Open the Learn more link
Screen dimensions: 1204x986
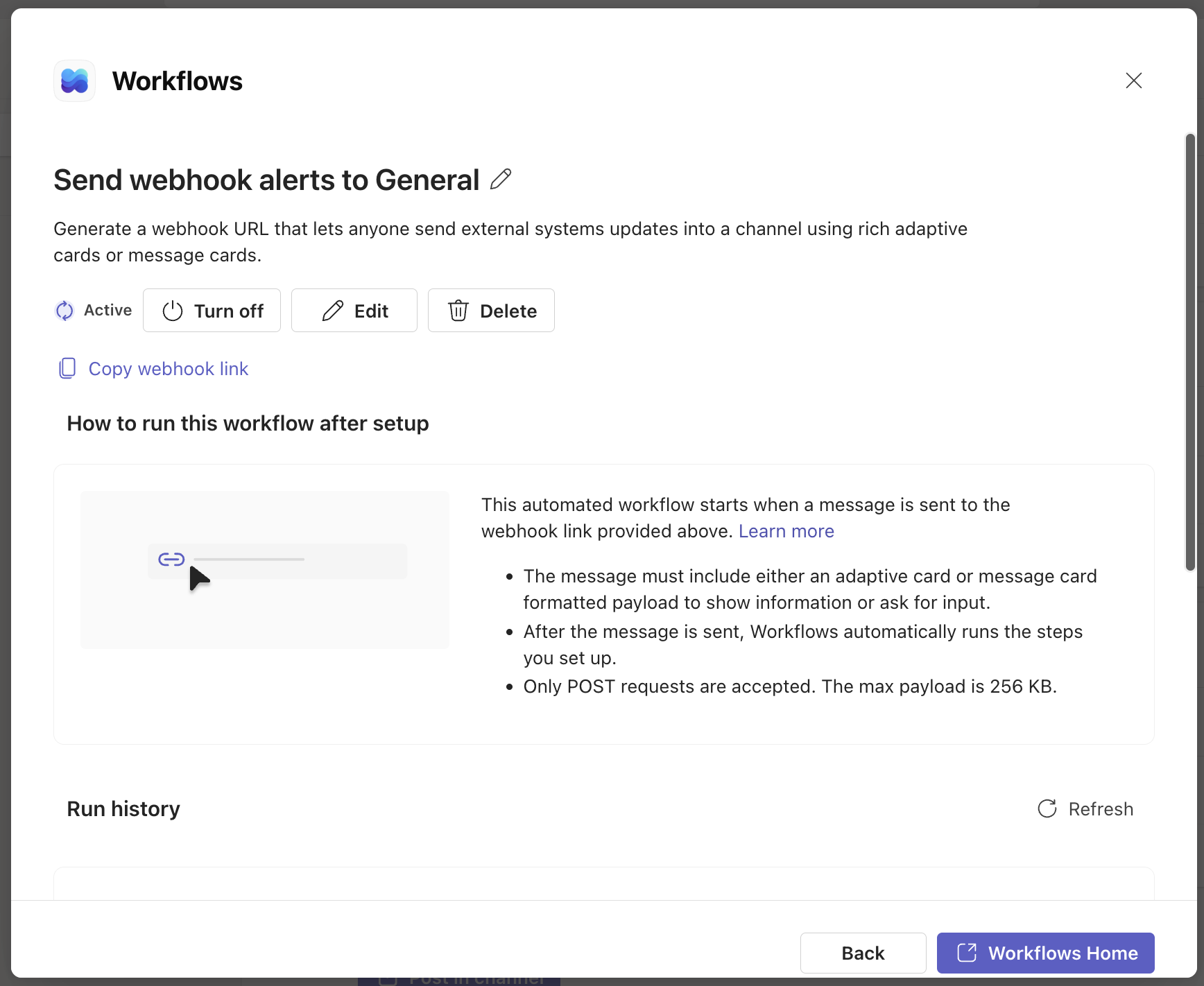(x=786, y=531)
